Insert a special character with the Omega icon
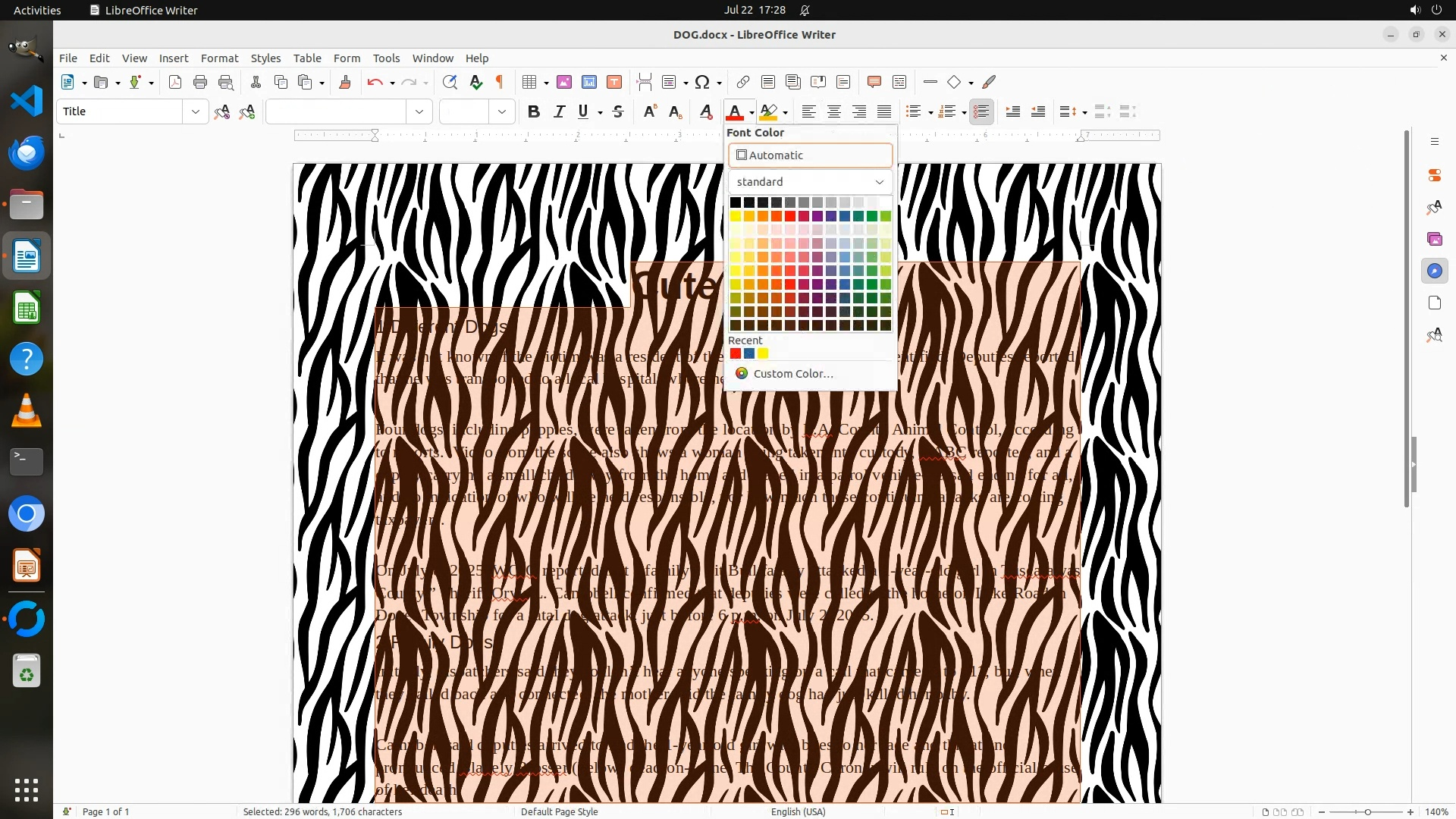 point(702,82)
